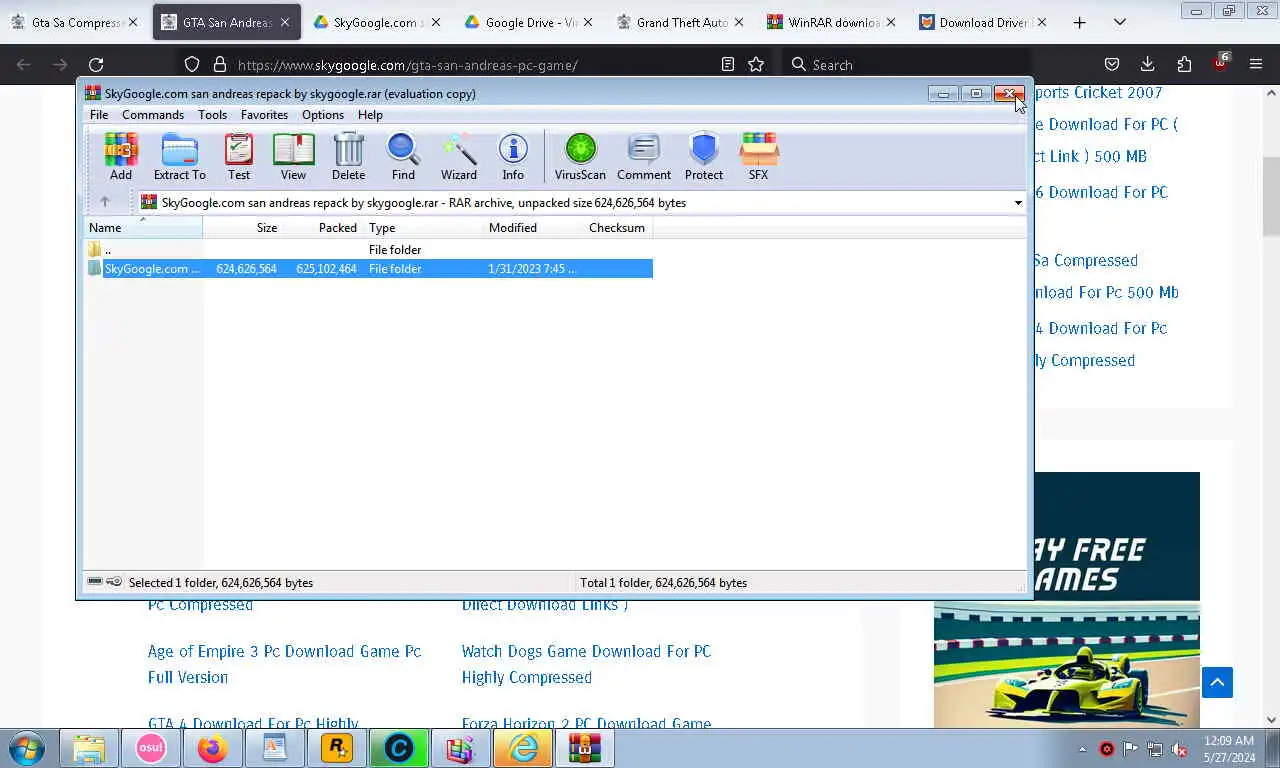
Task: Click the drive icon in WinRAR status bar
Action: 95,582
